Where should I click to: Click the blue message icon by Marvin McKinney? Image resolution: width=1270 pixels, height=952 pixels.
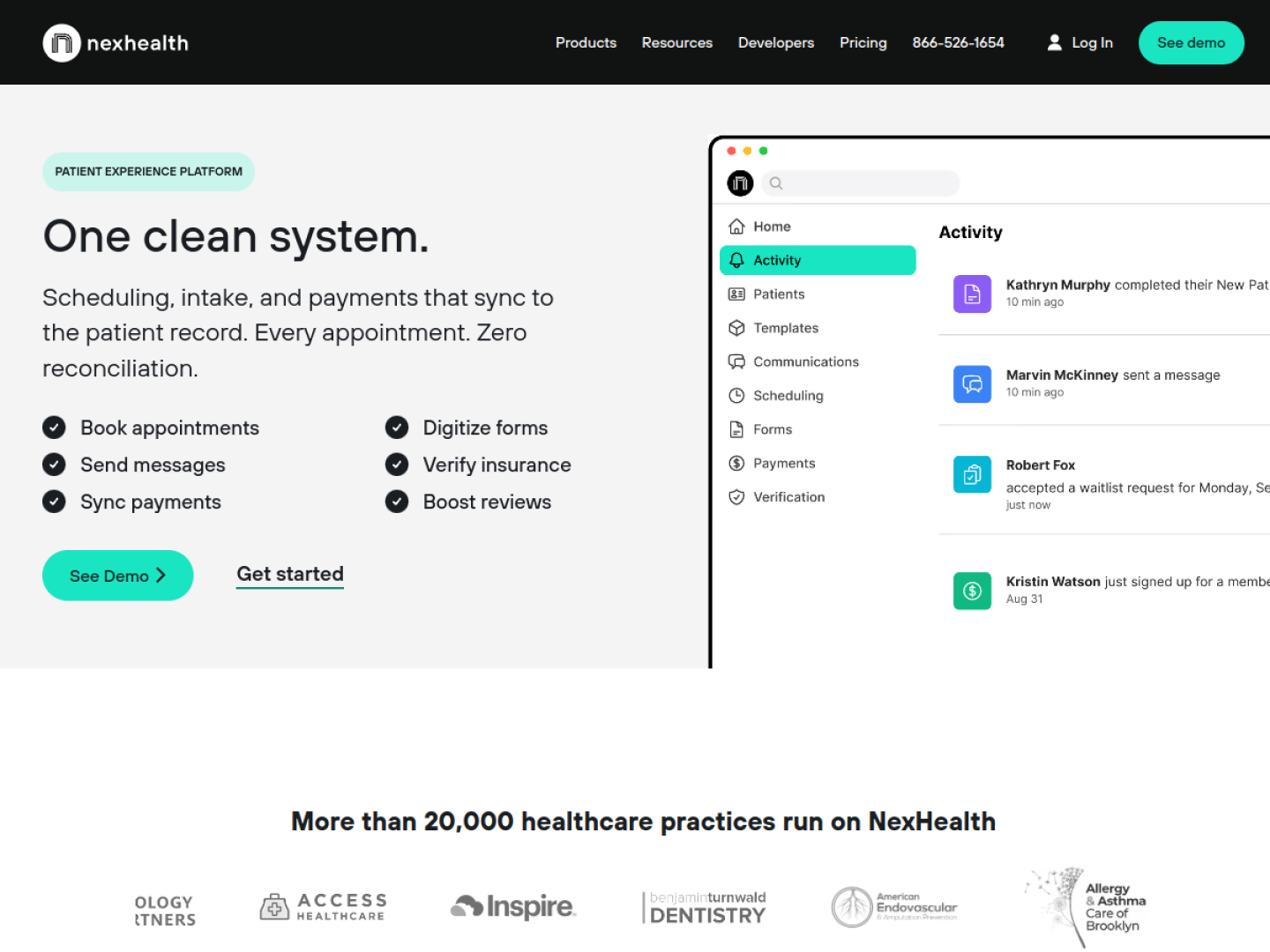(972, 384)
